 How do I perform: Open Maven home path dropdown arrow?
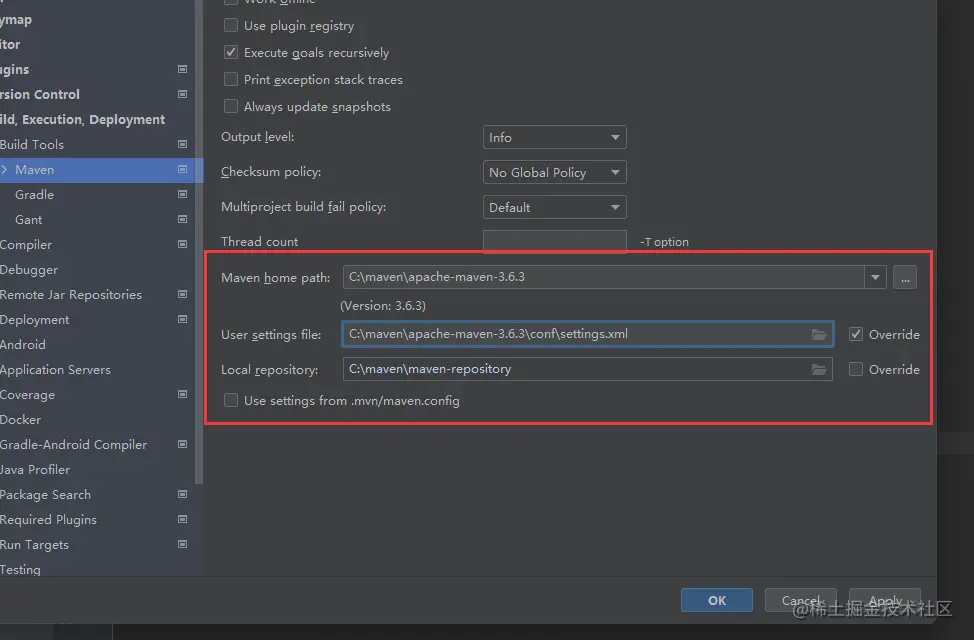(875, 277)
